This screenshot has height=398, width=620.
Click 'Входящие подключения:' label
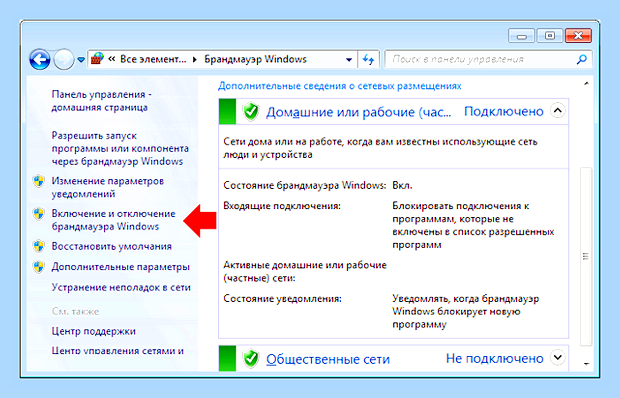(x=282, y=206)
